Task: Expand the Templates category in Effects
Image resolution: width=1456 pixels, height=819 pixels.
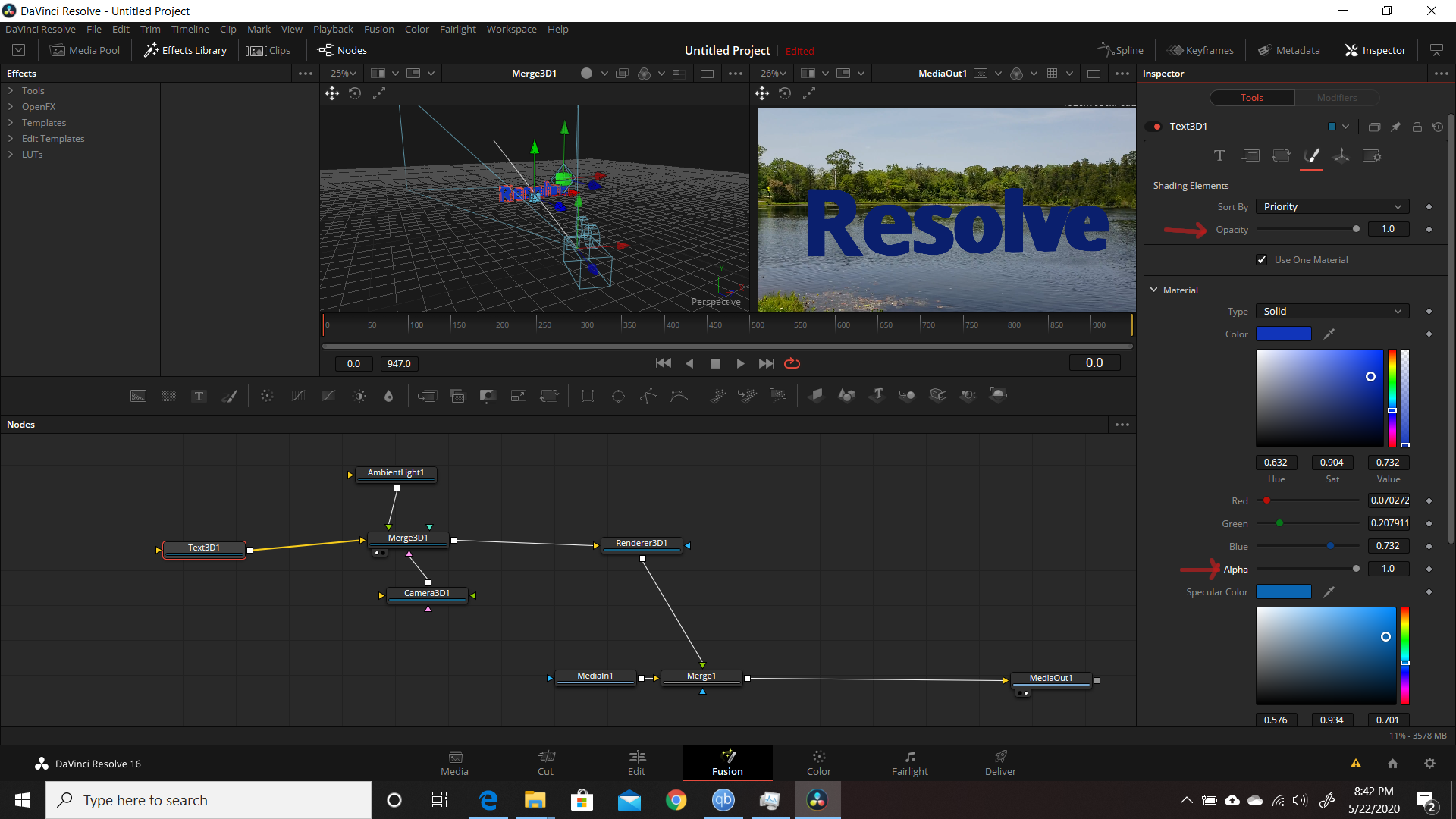Action: pyautogui.click(x=11, y=123)
